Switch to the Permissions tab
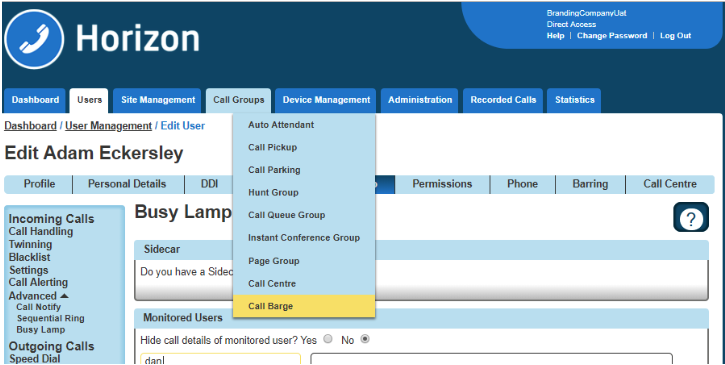 442,184
